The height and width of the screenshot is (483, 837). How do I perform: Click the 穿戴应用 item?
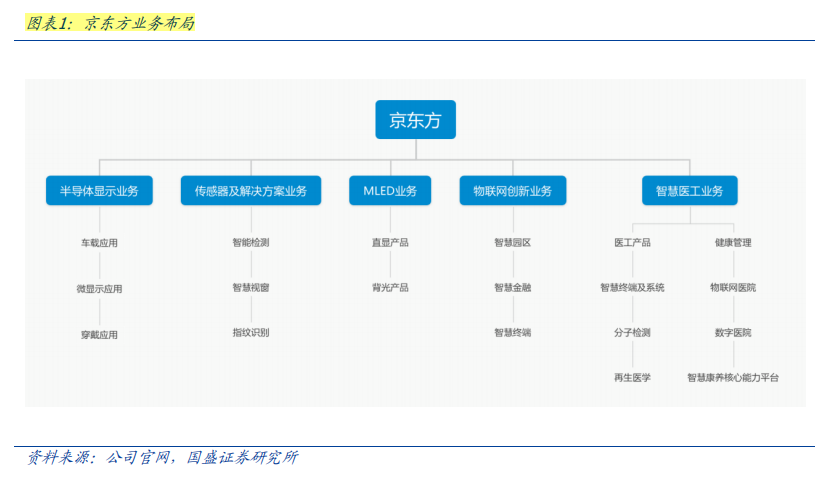(x=99, y=335)
